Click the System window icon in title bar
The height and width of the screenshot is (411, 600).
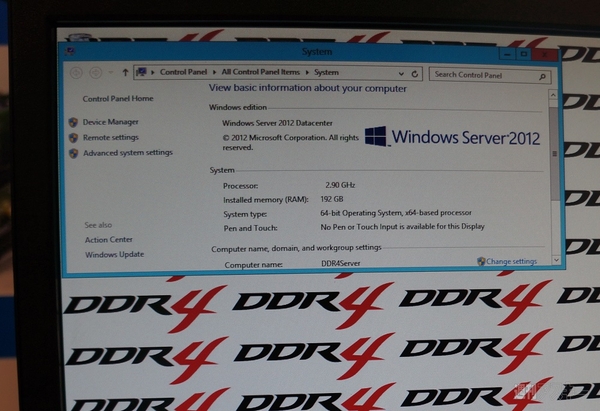(70, 50)
